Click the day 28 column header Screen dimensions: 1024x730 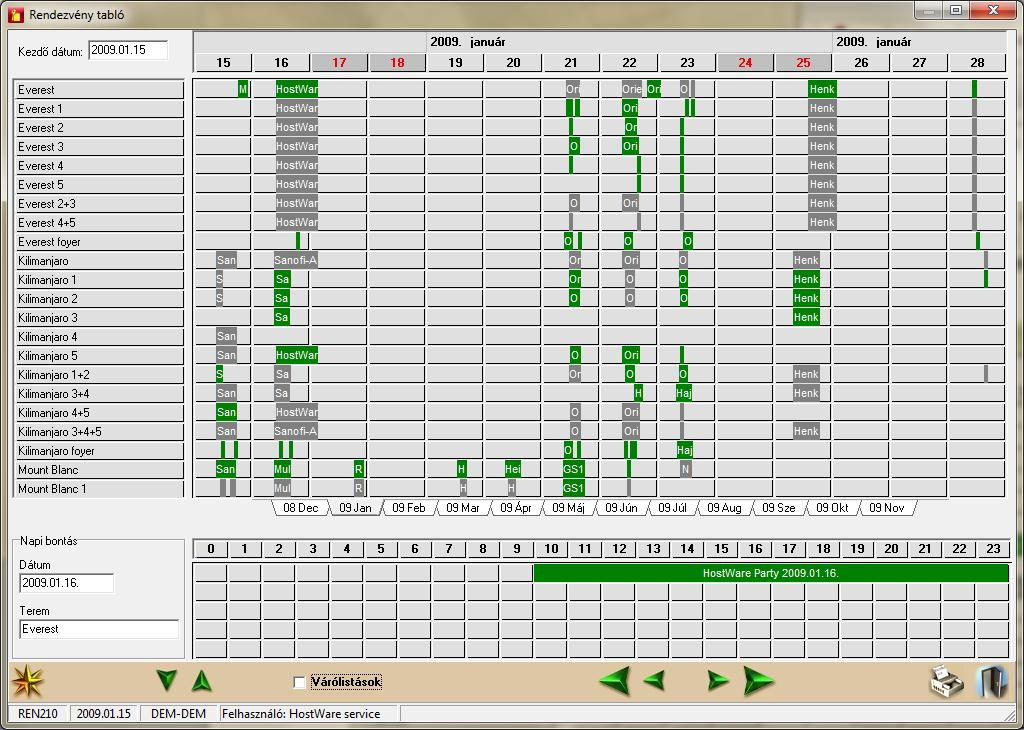(977, 63)
